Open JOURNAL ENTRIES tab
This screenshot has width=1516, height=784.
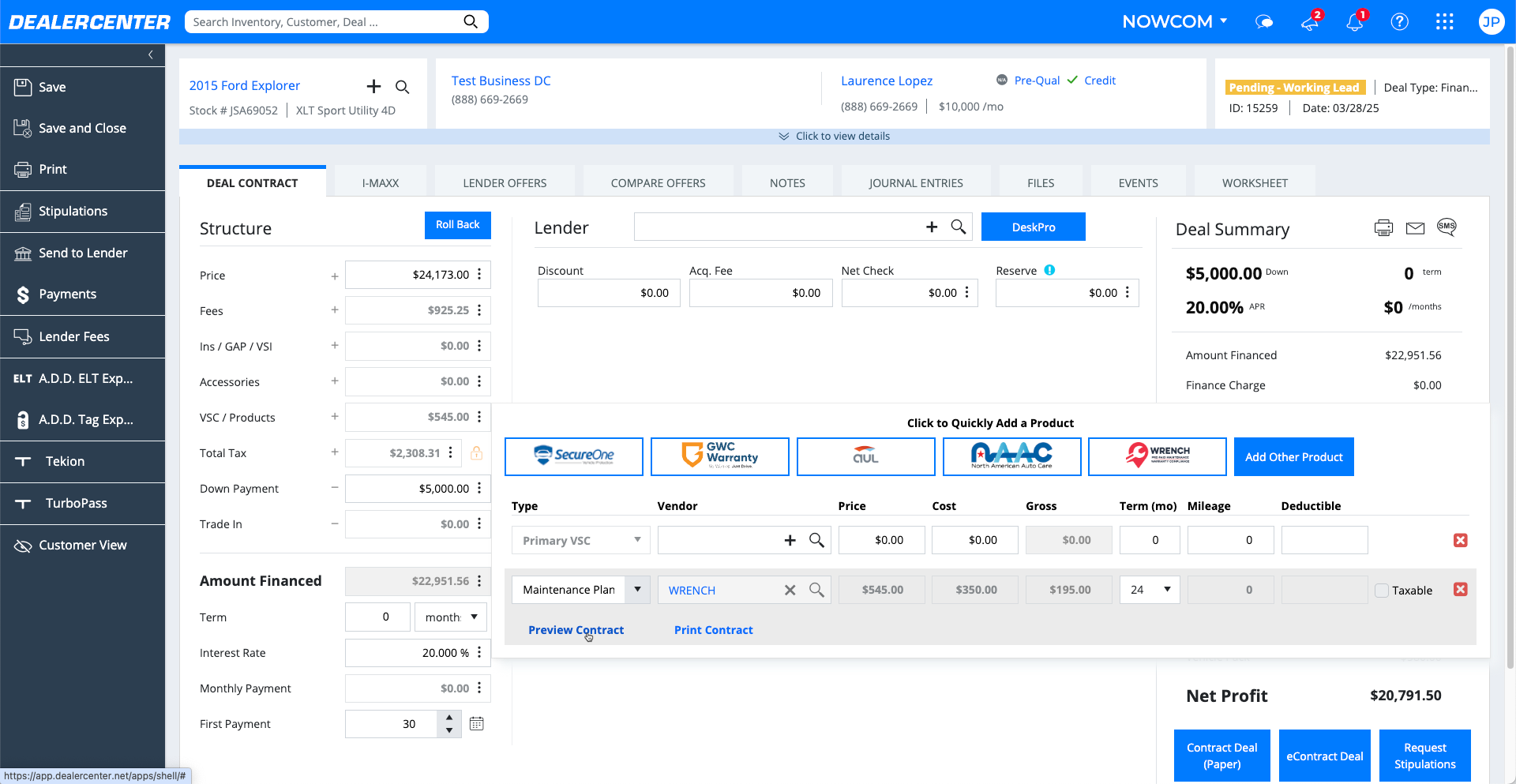tap(916, 182)
